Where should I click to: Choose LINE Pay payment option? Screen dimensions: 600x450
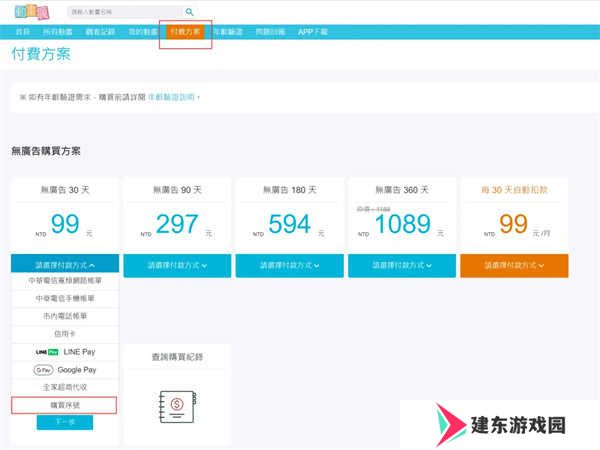pyautogui.click(x=65, y=352)
